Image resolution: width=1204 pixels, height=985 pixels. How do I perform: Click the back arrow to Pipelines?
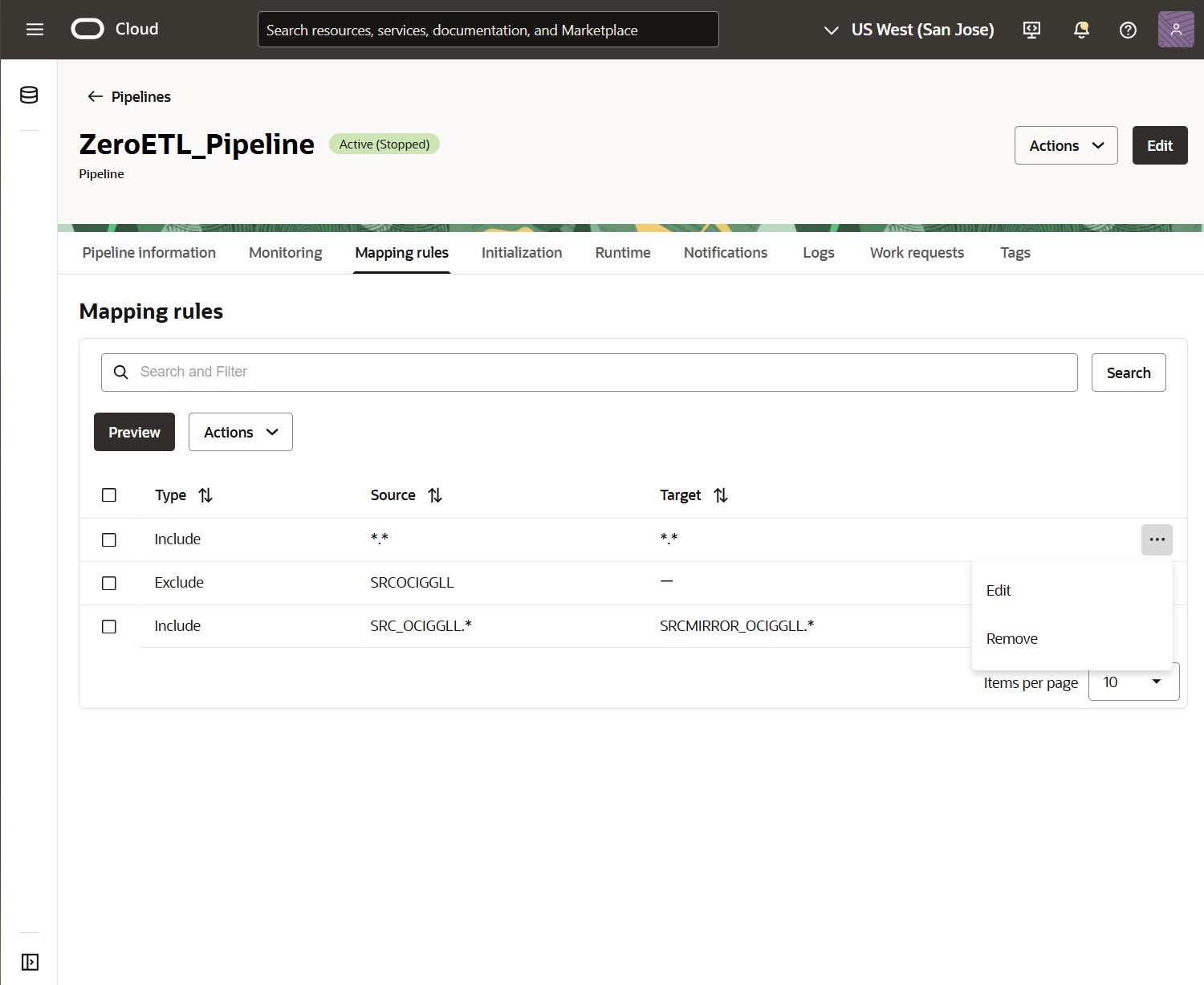point(94,96)
